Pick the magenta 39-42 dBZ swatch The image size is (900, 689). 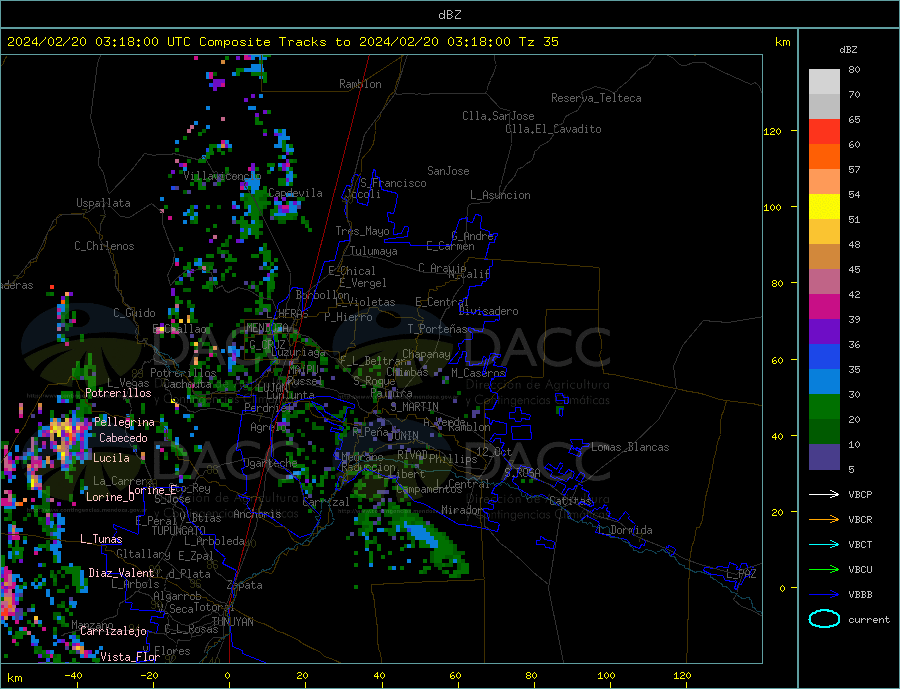pos(824,307)
